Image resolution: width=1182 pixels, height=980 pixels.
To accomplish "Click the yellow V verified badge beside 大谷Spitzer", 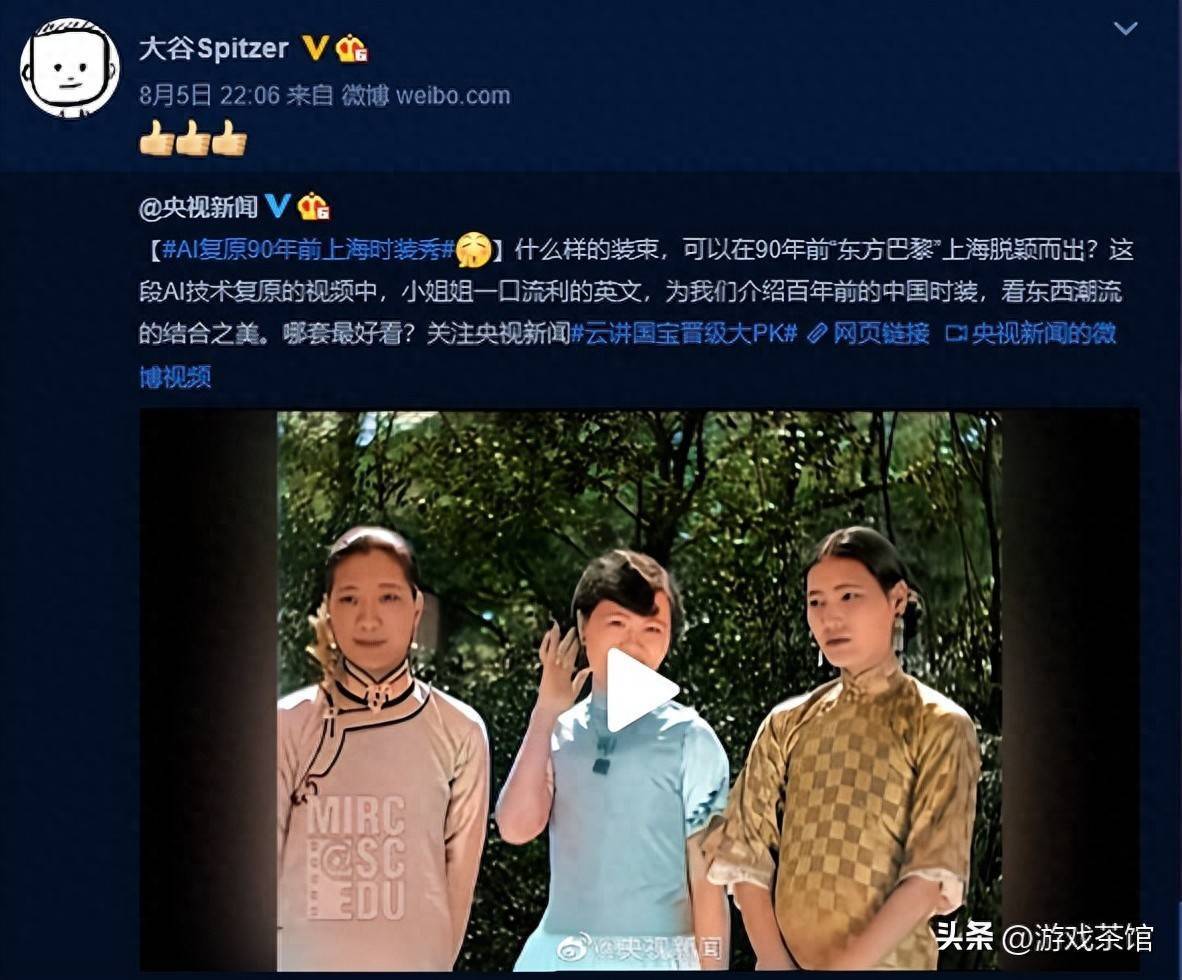I will (314, 48).
